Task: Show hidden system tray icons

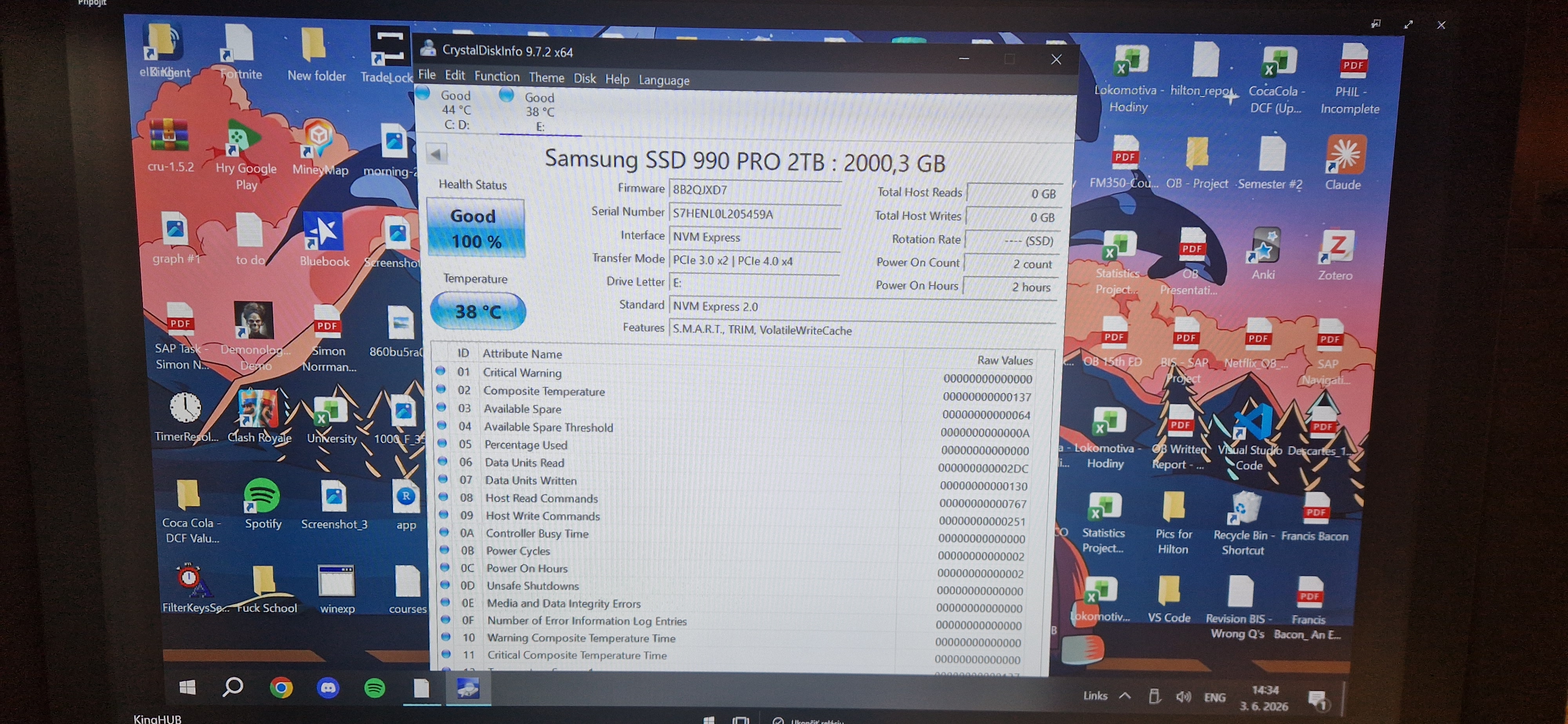Action: click(x=1124, y=695)
